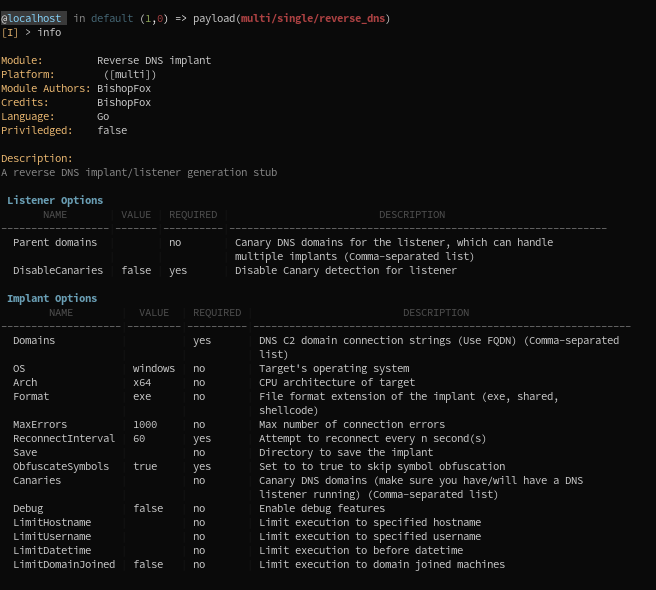Select the false value of LimitDomainJoined
Screen dimensions: 656x590
(x=148, y=564)
